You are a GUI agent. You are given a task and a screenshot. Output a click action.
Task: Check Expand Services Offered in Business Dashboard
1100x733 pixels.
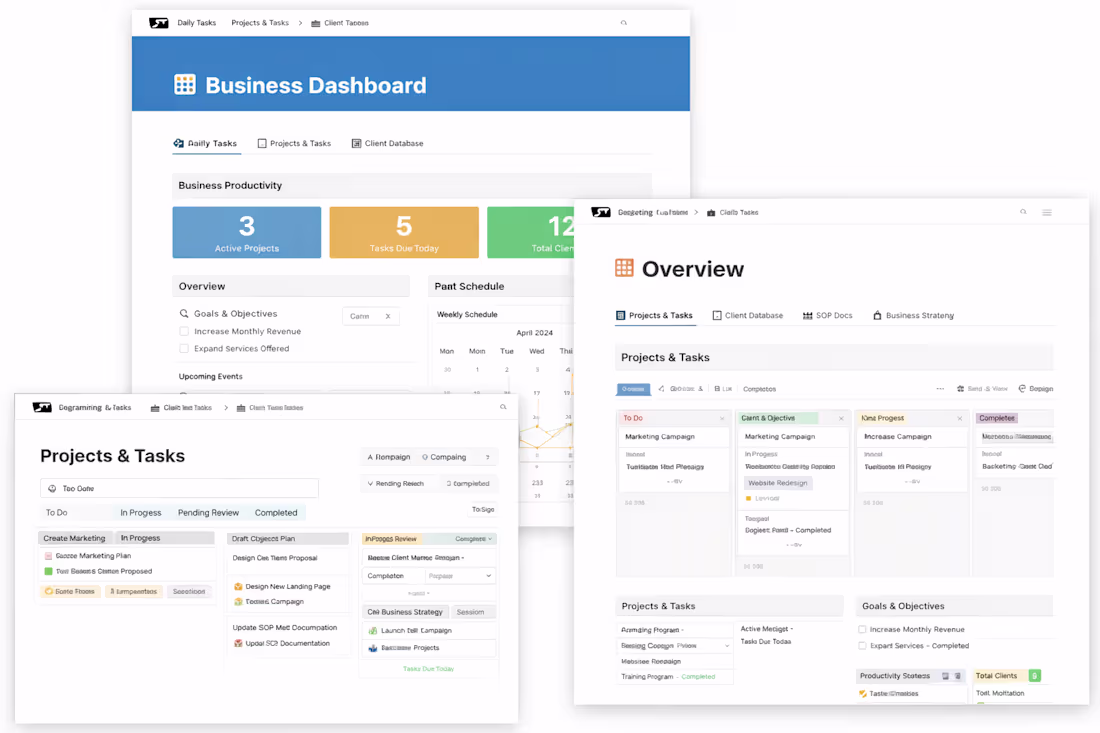pos(184,349)
